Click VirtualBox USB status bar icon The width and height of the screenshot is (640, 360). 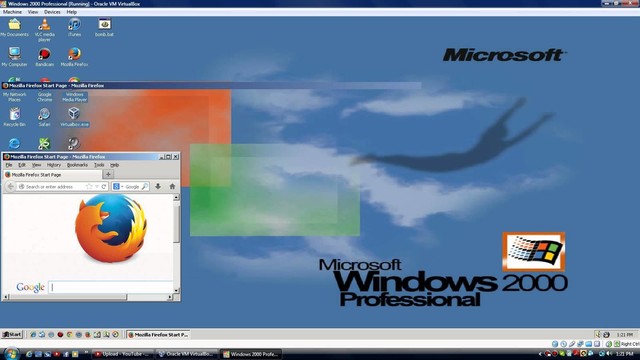click(572, 344)
